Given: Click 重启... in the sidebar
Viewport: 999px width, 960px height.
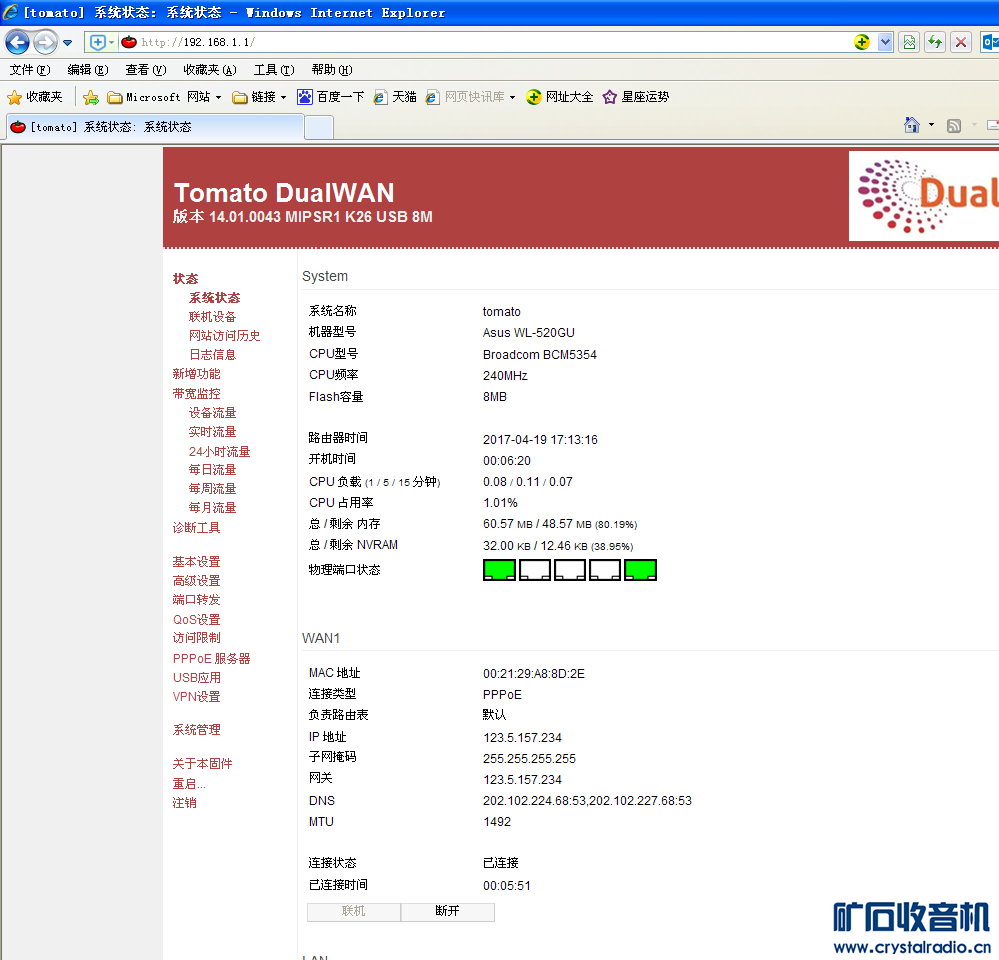Looking at the screenshot, I should [189, 784].
